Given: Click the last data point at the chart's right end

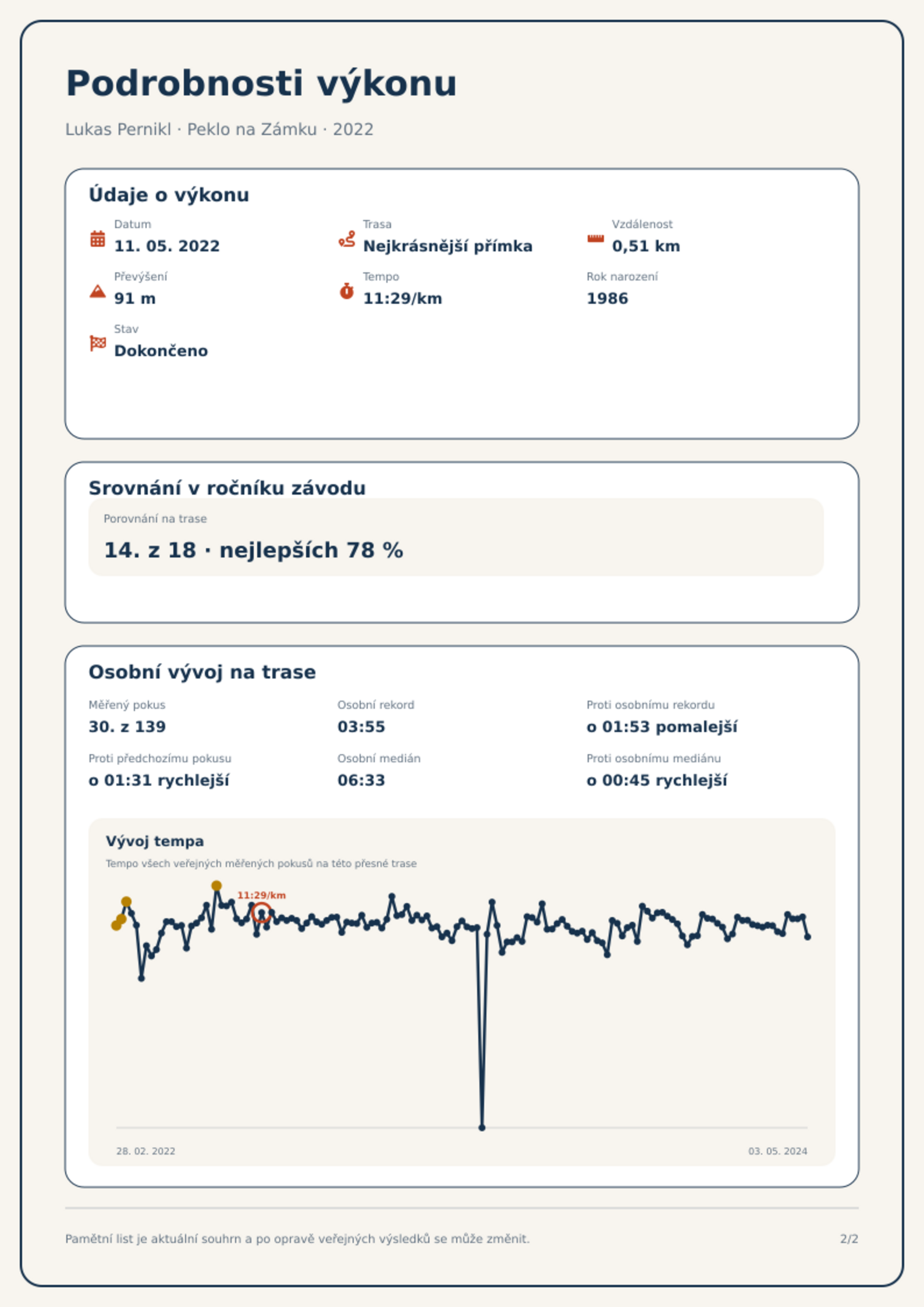Looking at the screenshot, I should [808, 937].
